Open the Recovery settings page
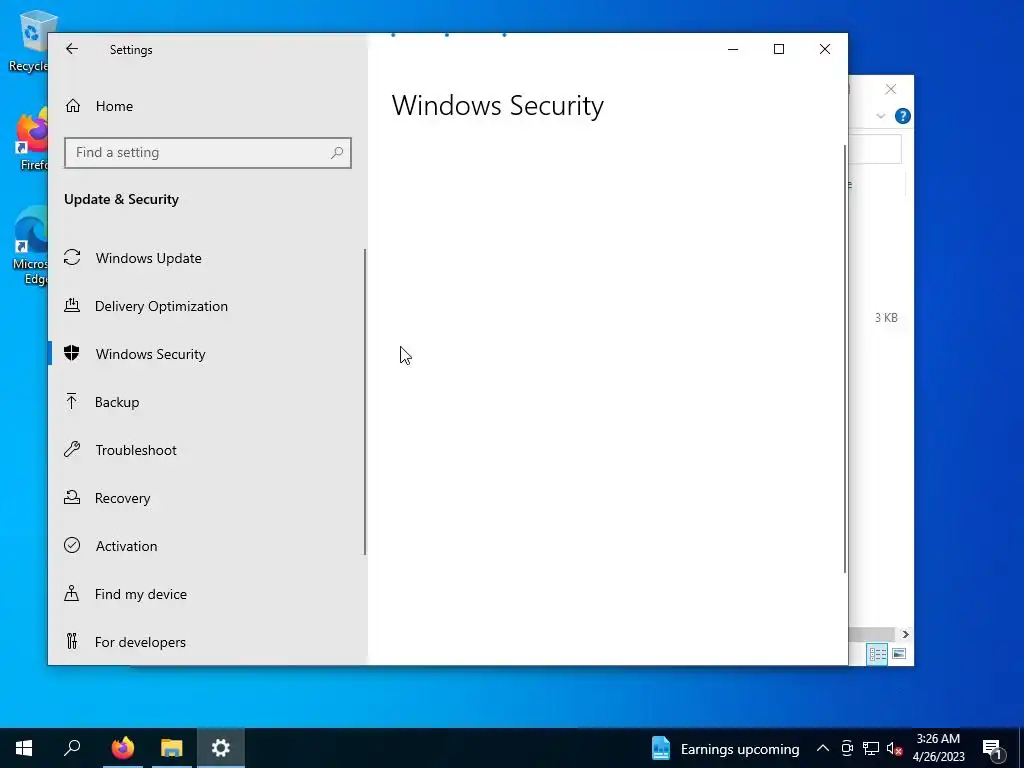Image resolution: width=1024 pixels, height=768 pixels. (x=208, y=498)
